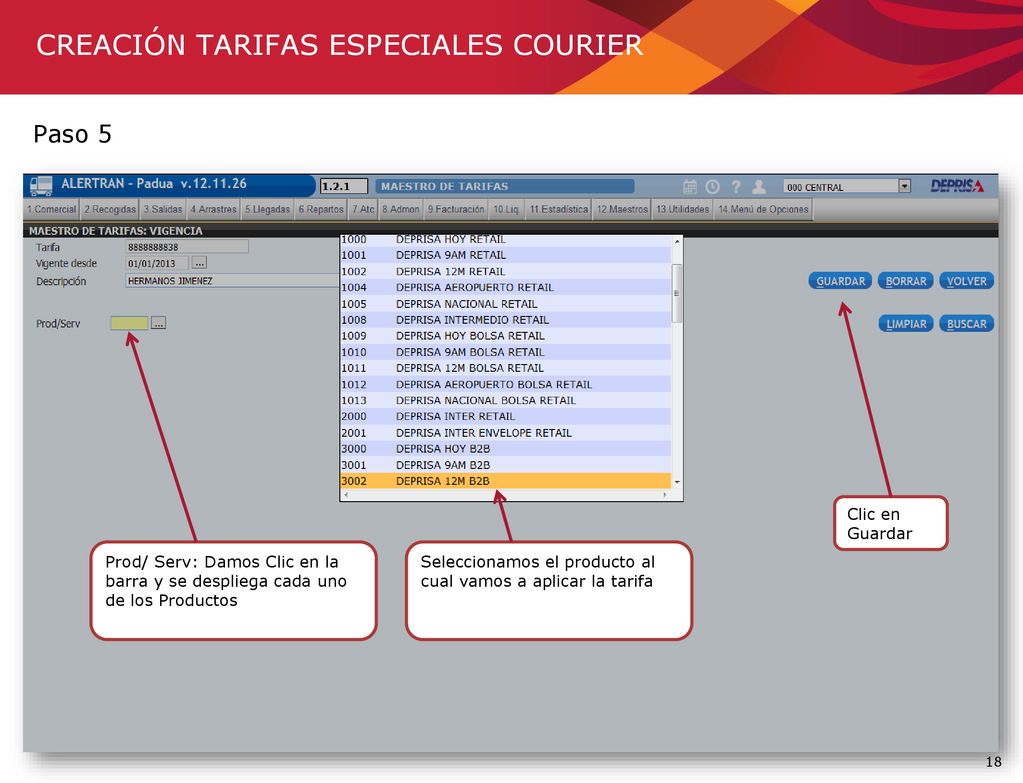Click the Vigente desde date field
This screenshot has width=1023, height=783.
[x=157, y=263]
